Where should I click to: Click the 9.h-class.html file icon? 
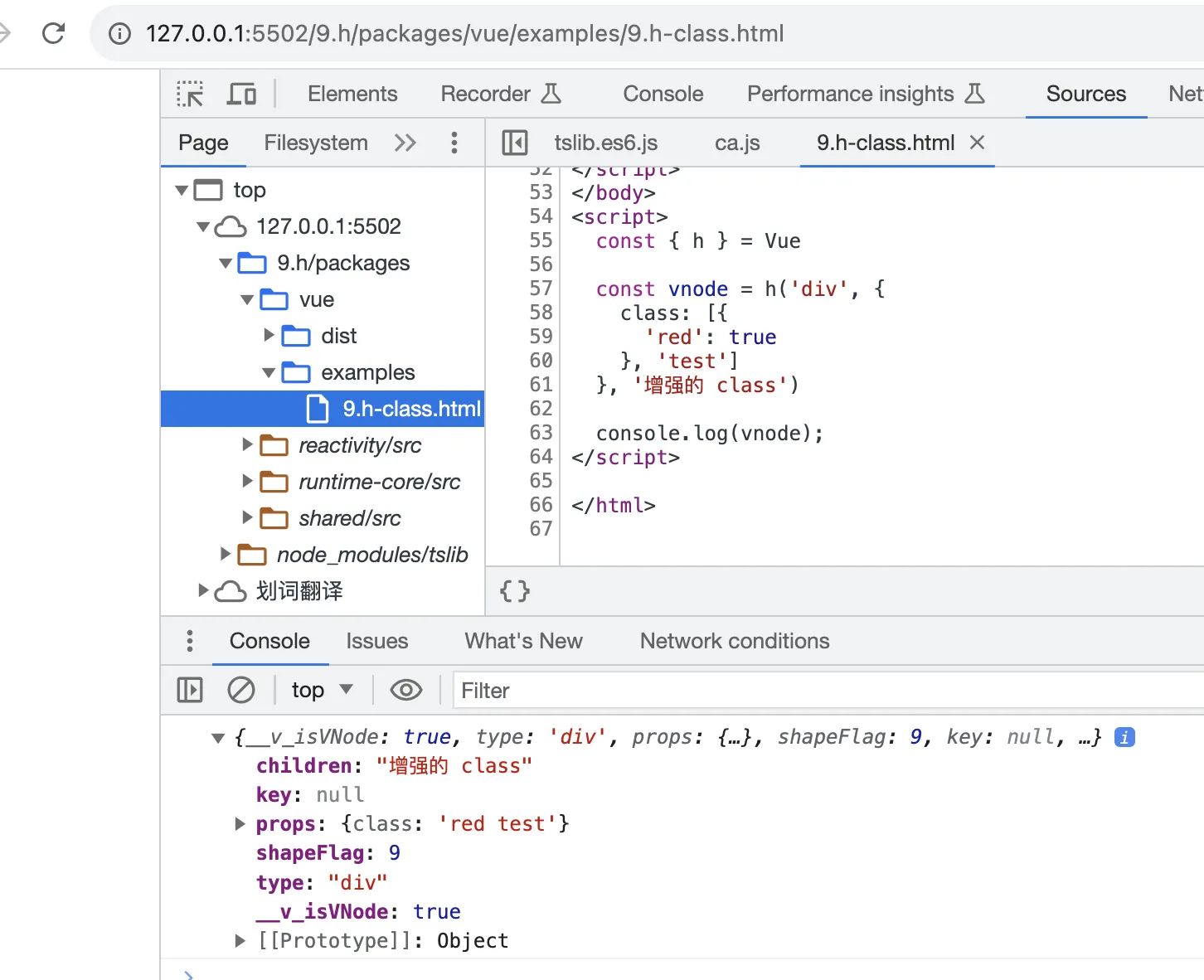coord(318,409)
